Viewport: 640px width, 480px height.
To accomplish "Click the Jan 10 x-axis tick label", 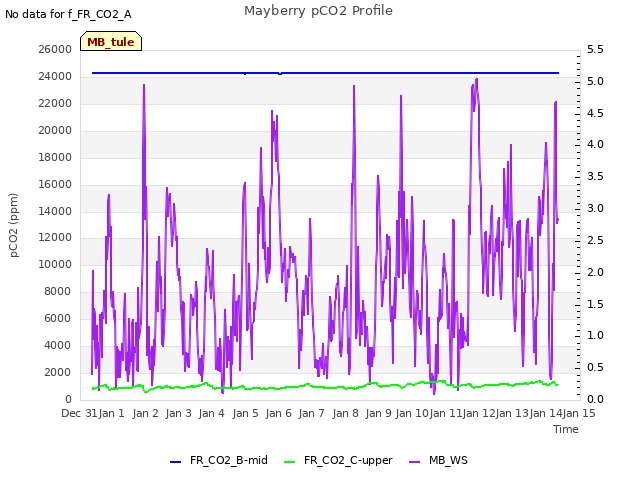I will (411, 413).
